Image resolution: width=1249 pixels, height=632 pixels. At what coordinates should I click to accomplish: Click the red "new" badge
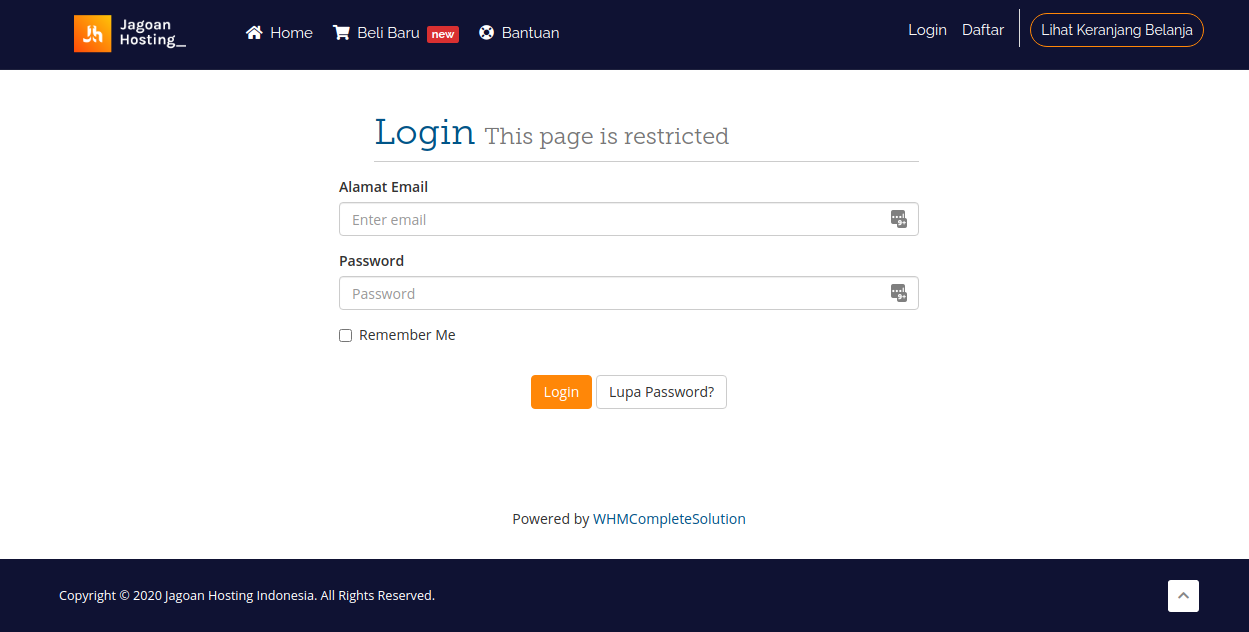coord(443,34)
